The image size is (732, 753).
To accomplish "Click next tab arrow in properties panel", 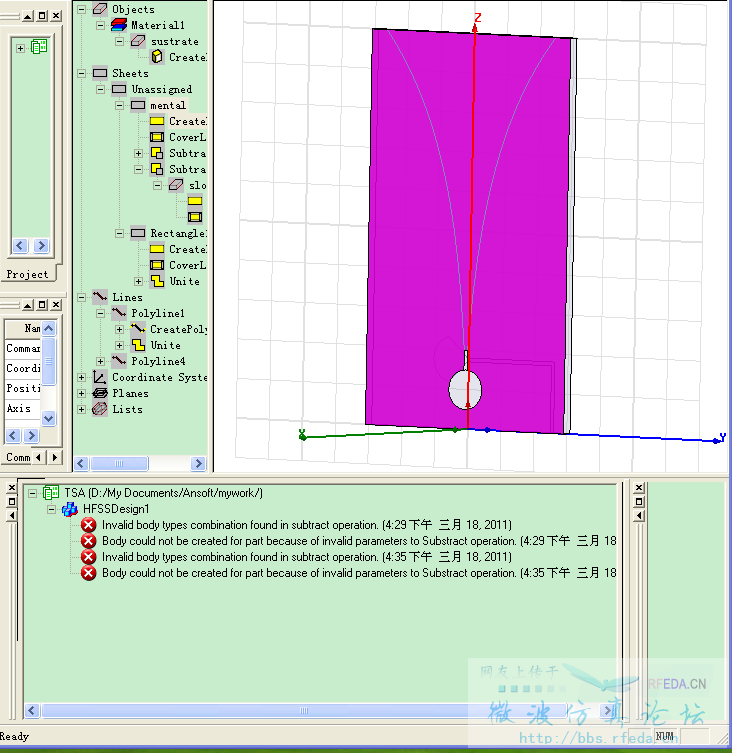I will pos(55,457).
